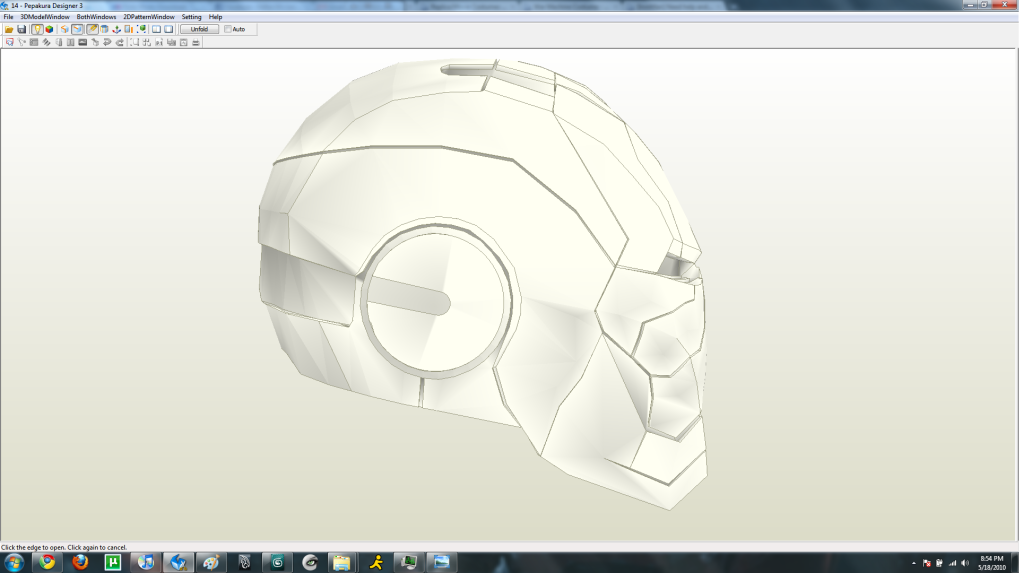
Task: Click the orange cube rotate icon
Action: 65,29
